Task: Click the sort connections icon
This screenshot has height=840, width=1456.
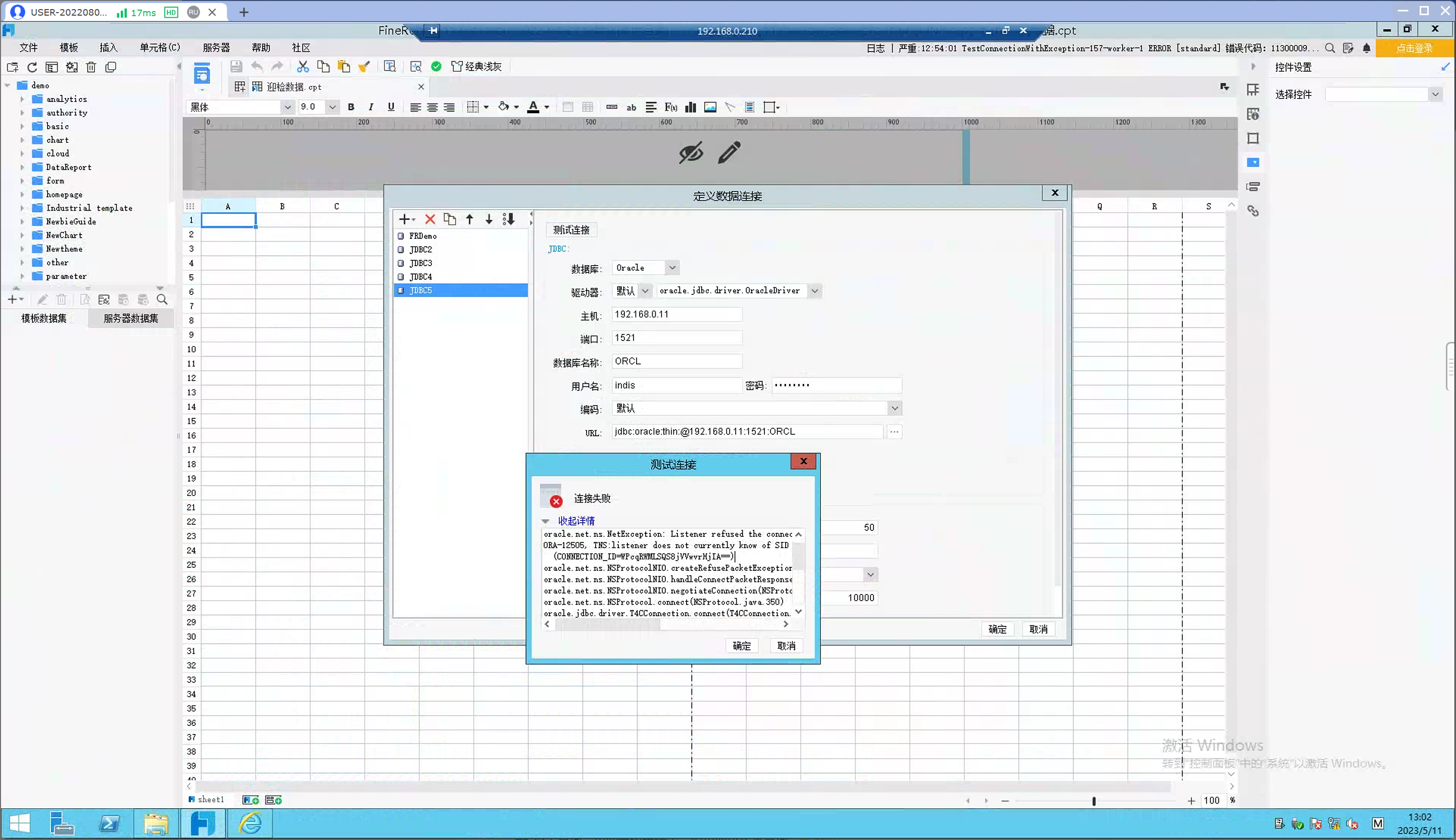Action: [x=508, y=219]
